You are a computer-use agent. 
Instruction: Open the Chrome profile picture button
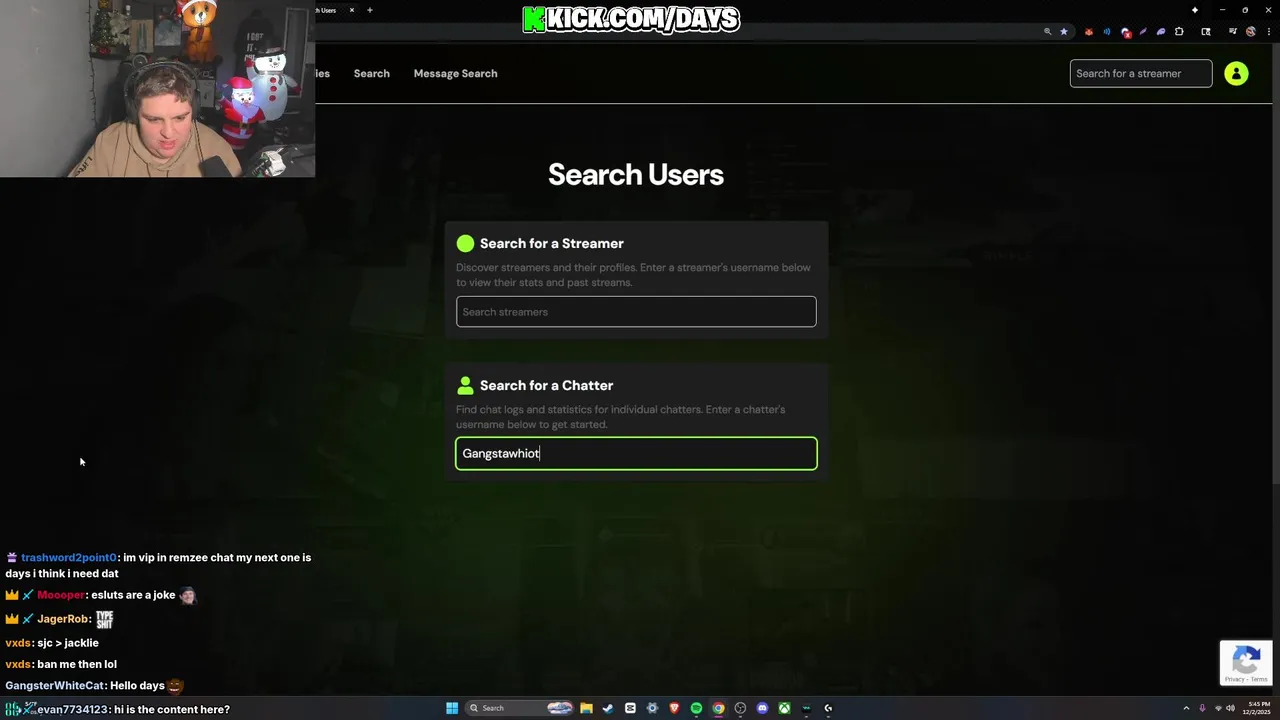pos(1251,32)
